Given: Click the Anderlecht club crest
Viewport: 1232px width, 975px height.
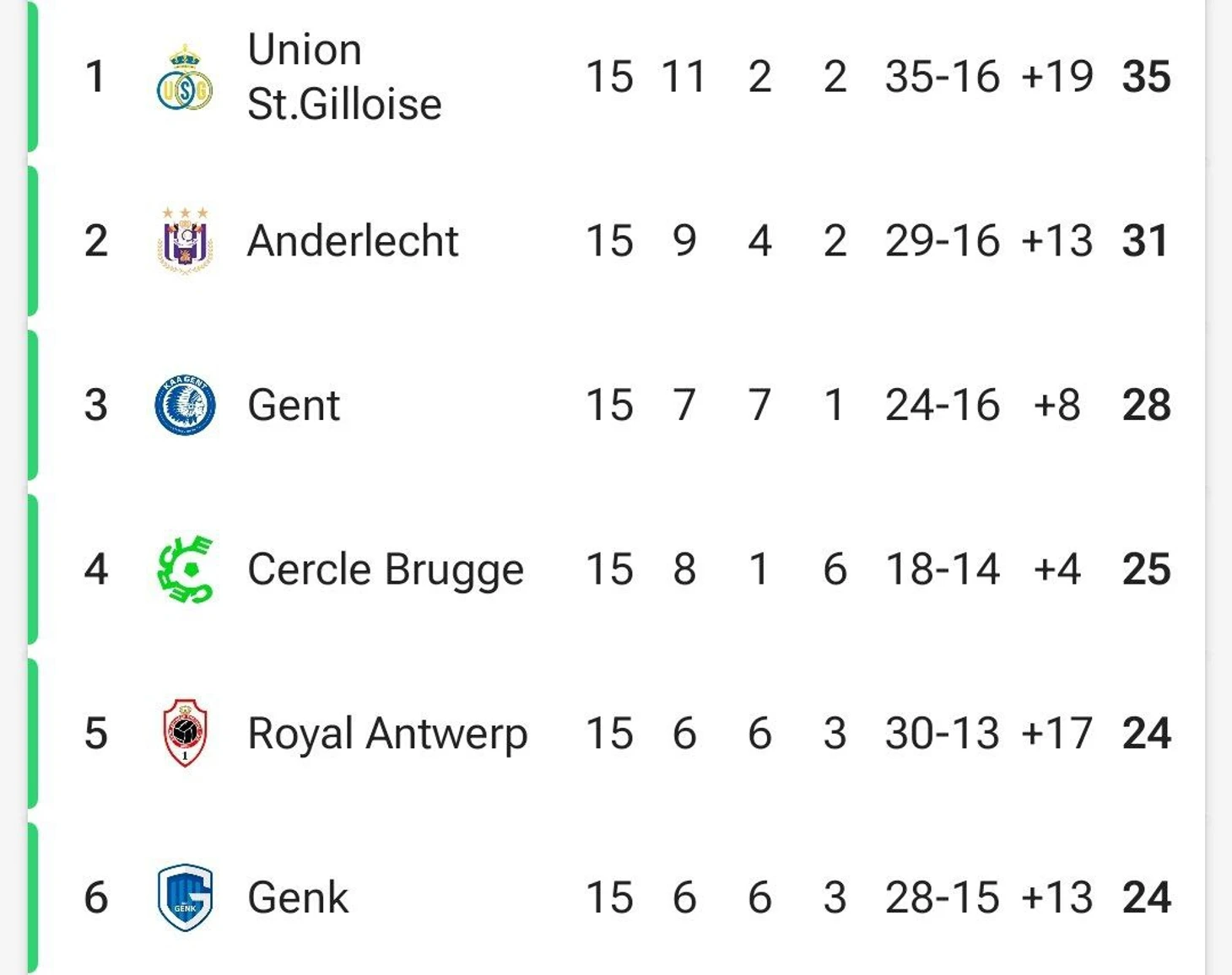Looking at the screenshot, I should click(185, 241).
